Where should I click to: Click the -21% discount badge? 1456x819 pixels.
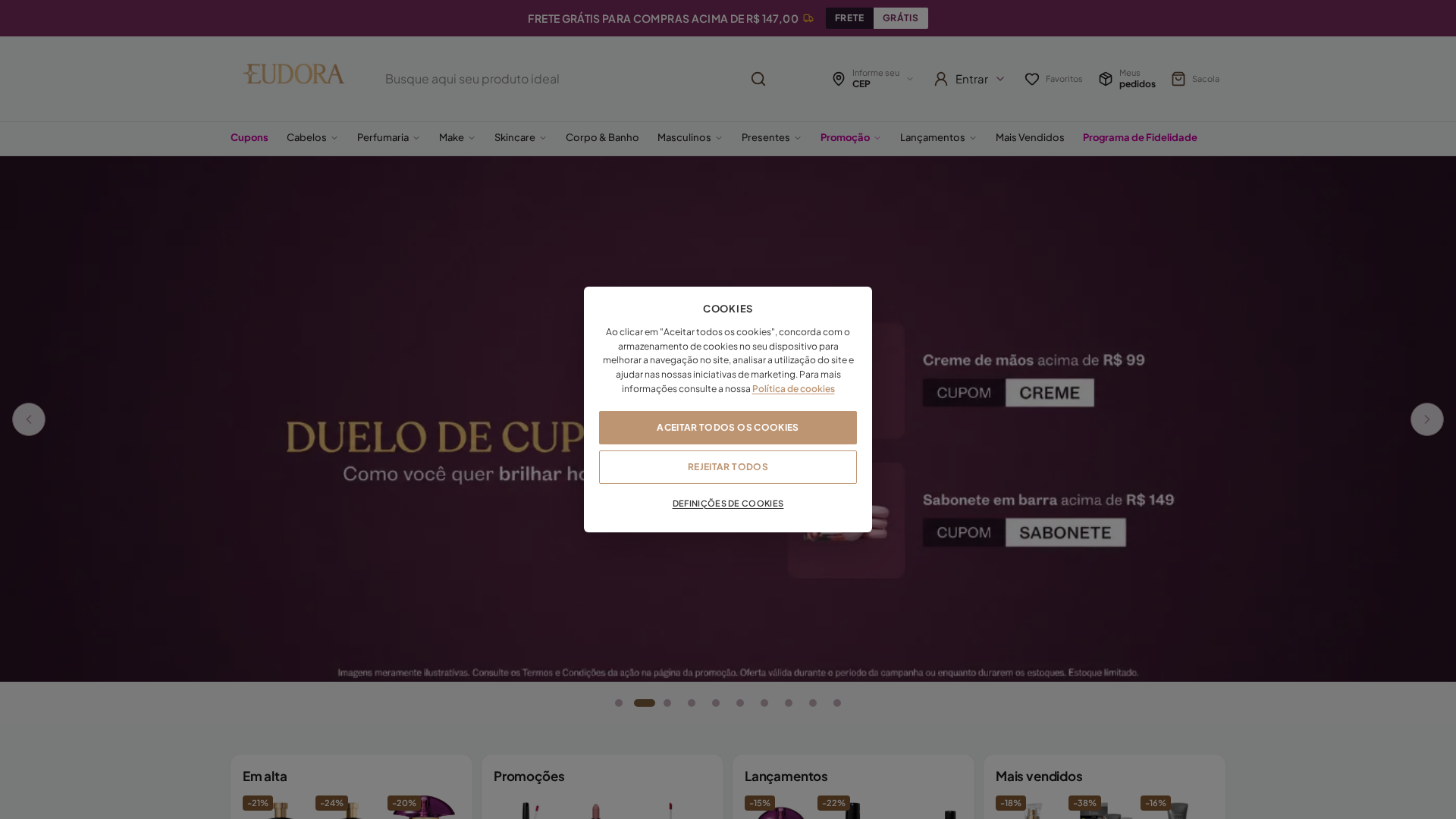(x=258, y=803)
